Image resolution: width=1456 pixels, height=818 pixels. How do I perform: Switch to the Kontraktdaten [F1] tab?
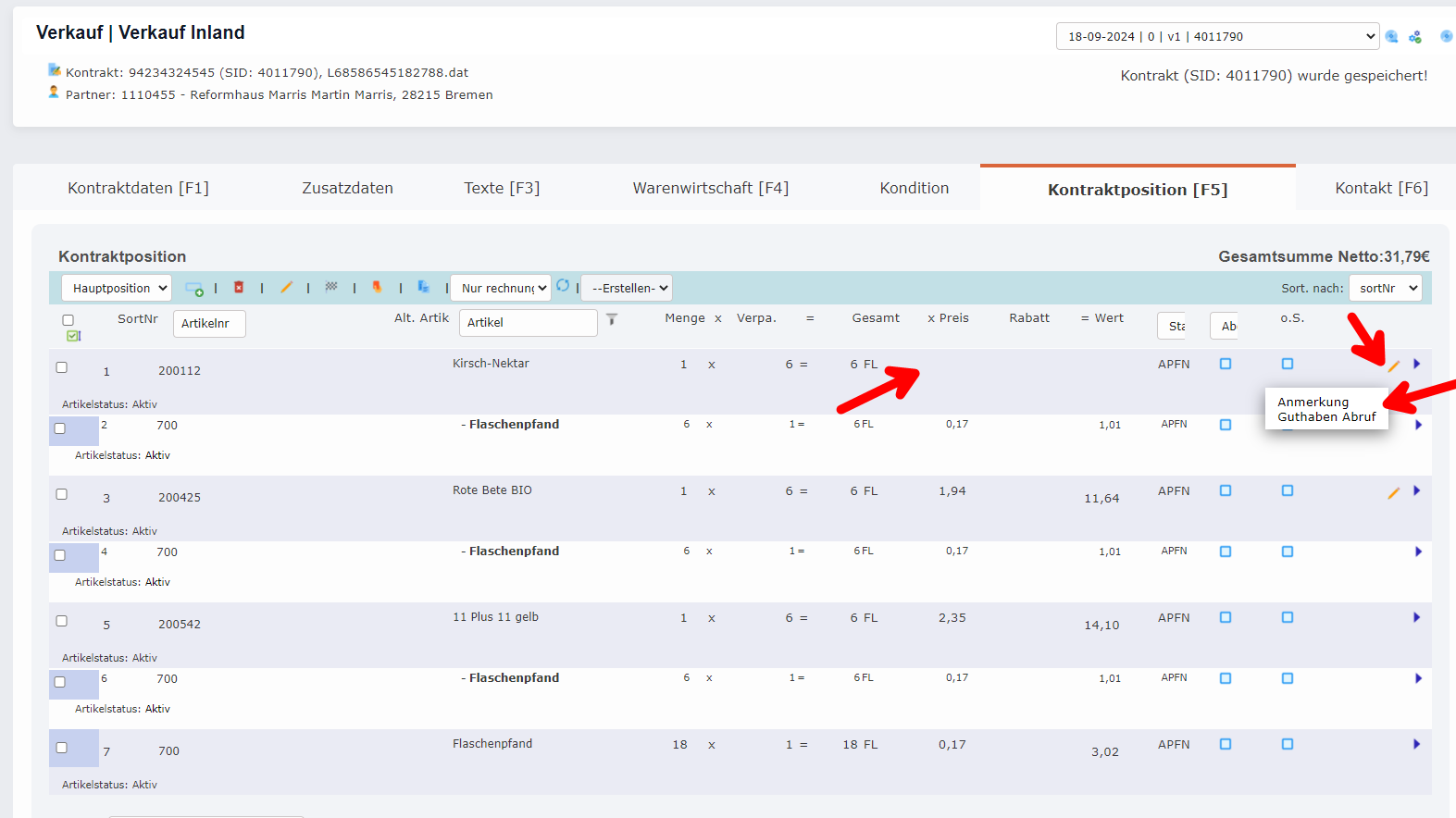coord(138,188)
